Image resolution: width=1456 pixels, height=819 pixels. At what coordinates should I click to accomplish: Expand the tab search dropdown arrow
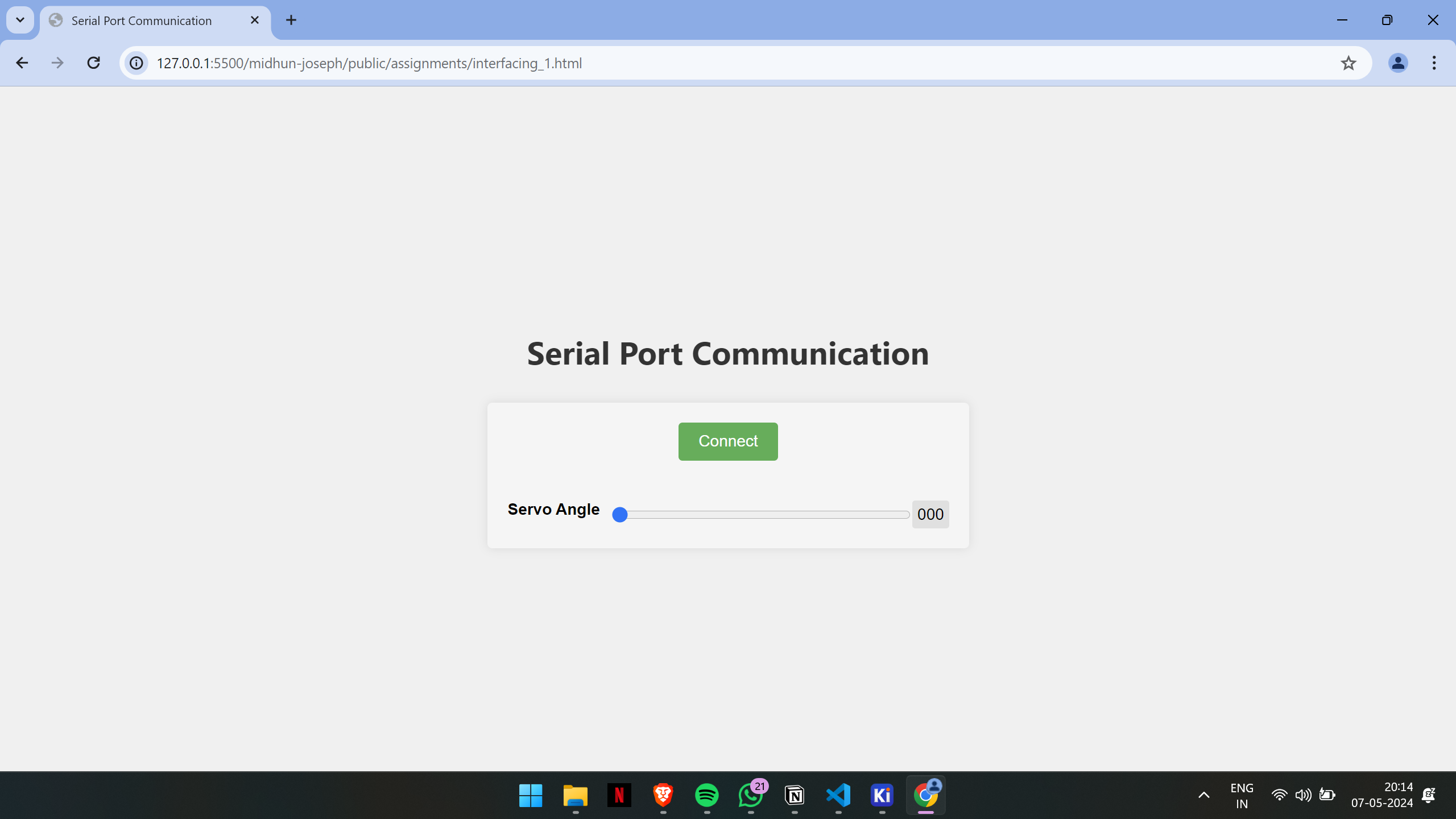[x=20, y=20]
